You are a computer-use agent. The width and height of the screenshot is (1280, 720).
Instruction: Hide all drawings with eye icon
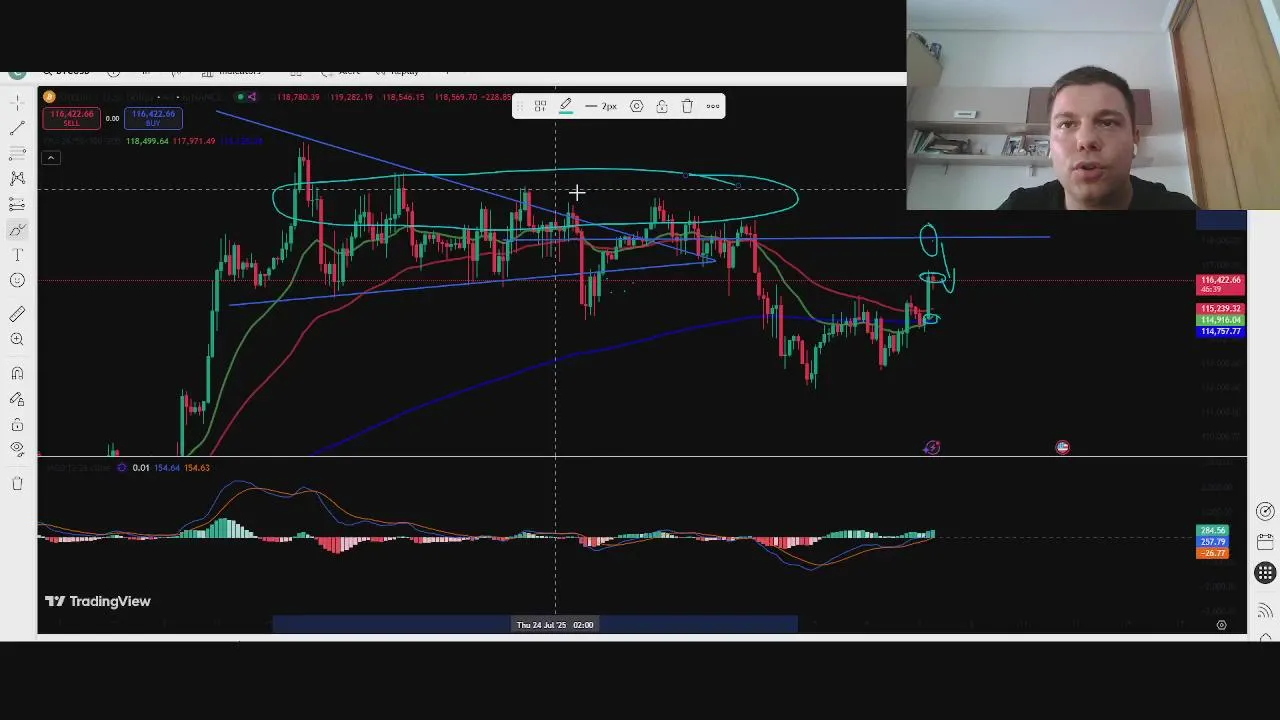(17, 449)
